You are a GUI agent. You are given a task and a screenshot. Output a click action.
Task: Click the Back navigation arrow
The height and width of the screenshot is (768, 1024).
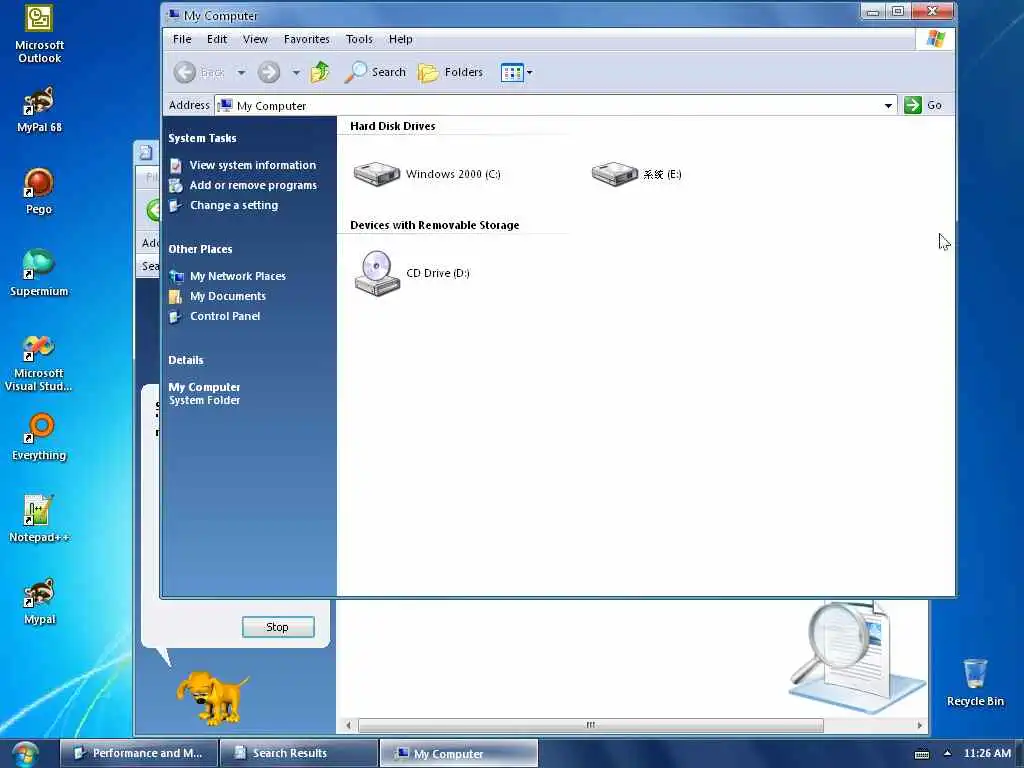click(185, 72)
